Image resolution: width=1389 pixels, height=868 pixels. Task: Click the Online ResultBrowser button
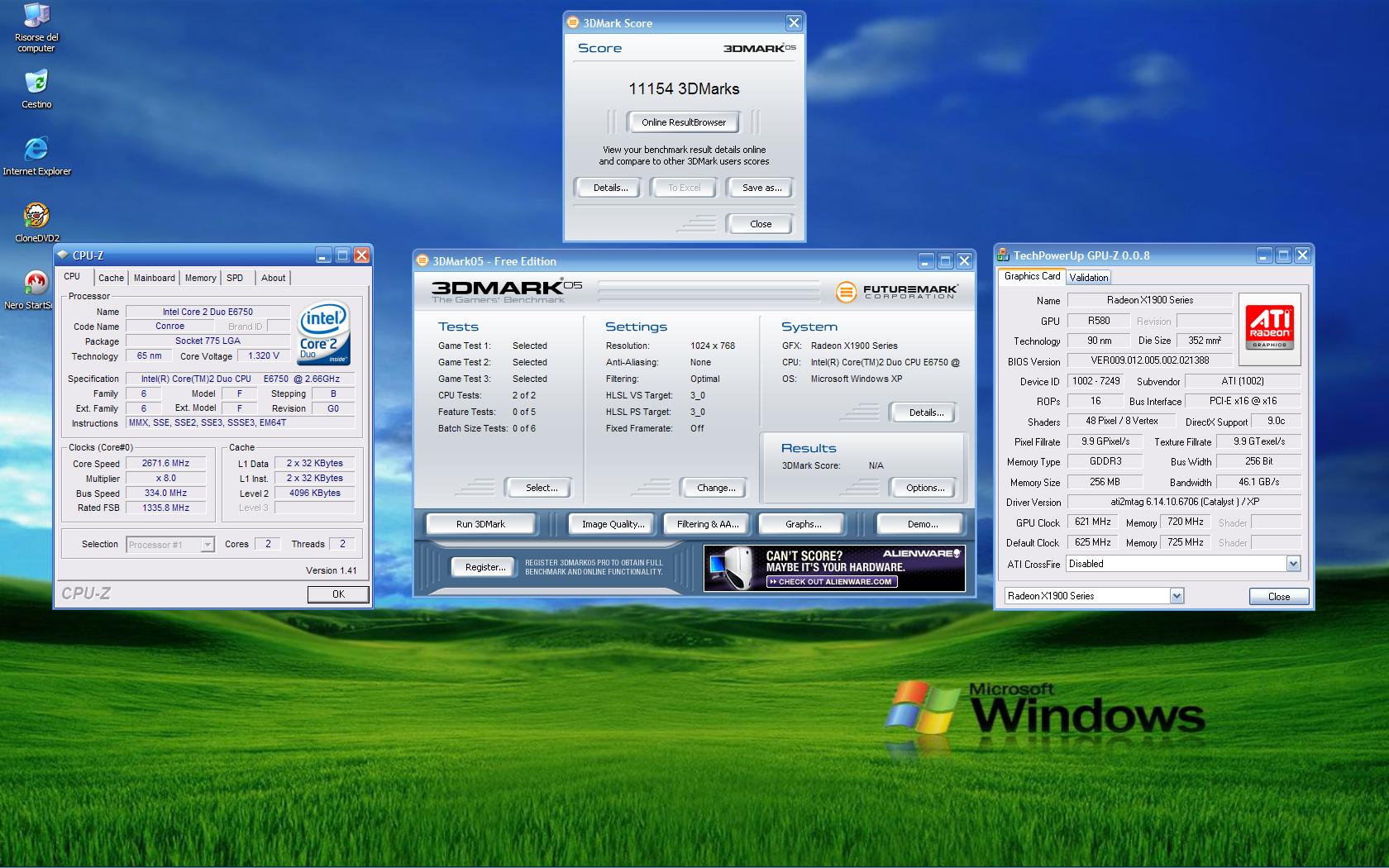(x=683, y=122)
